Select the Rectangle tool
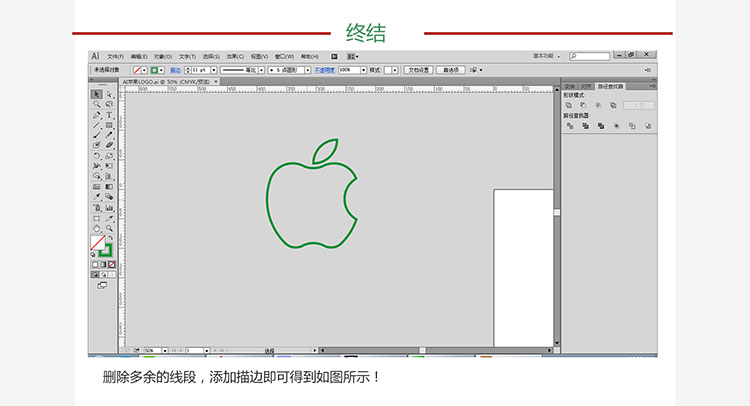 [110, 125]
